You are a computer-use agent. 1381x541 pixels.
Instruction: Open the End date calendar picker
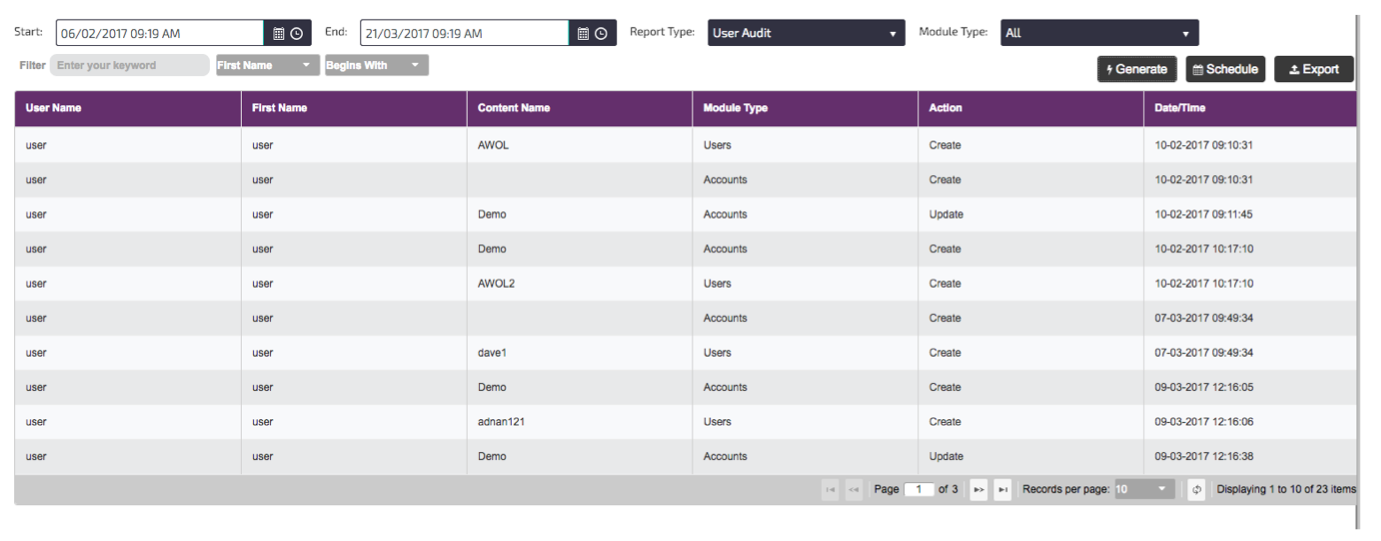(x=584, y=33)
